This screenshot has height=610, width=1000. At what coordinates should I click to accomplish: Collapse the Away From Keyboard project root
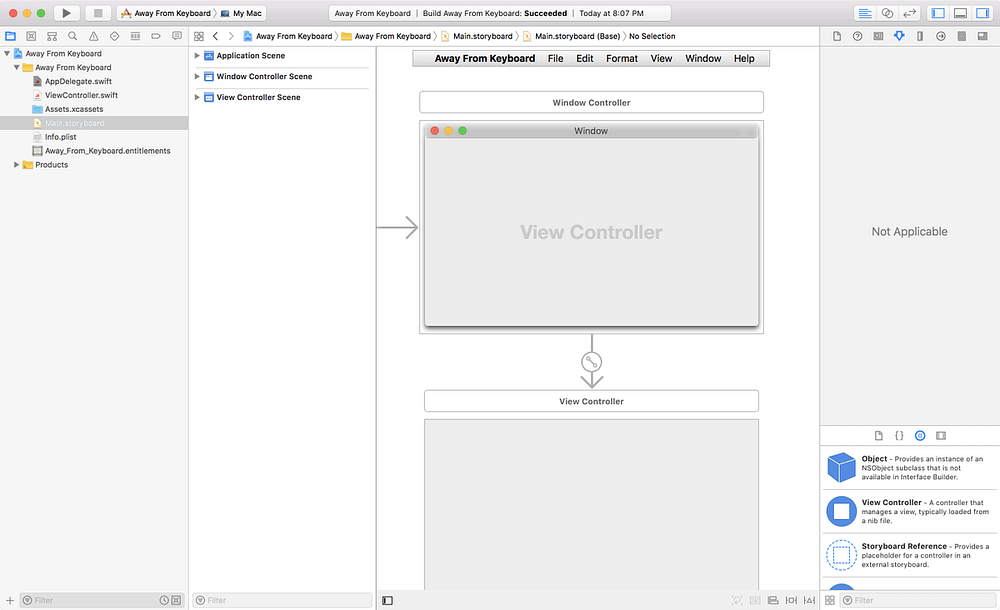pos(7,54)
